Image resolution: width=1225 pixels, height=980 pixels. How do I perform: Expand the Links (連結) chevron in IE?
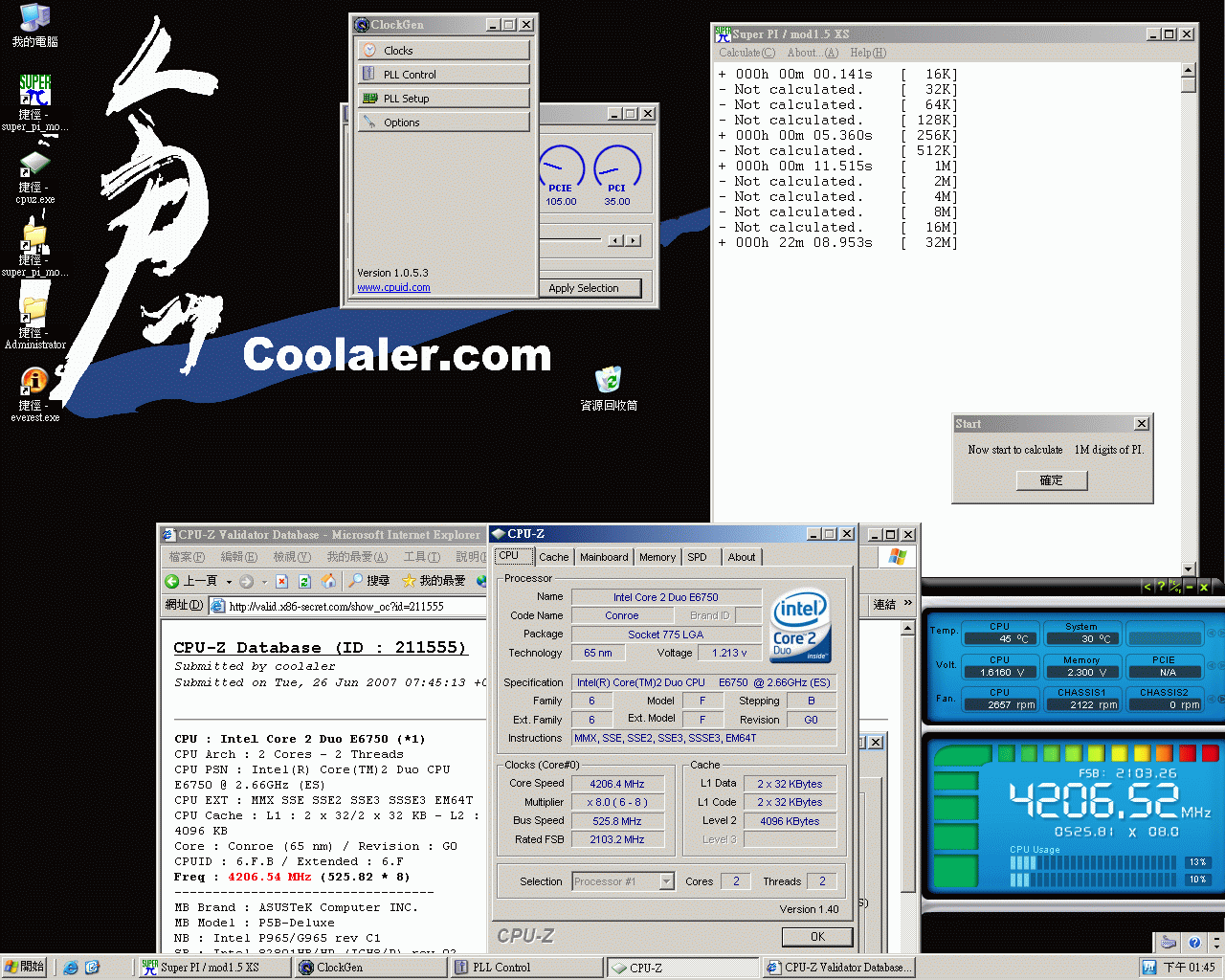[x=908, y=603]
